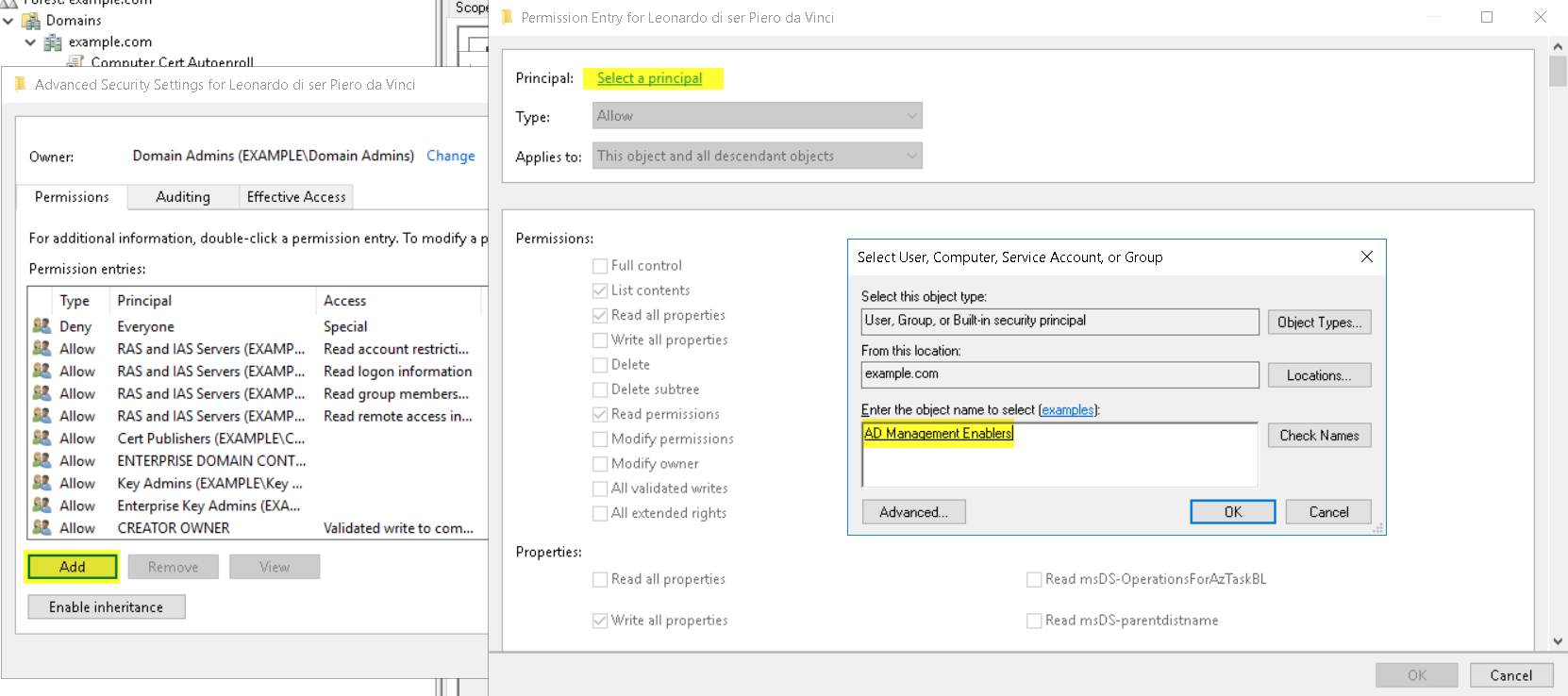The image size is (1568, 696).
Task: Click folder icon in Permission Entry title bar
Action: pyautogui.click(x=507, y=17)
